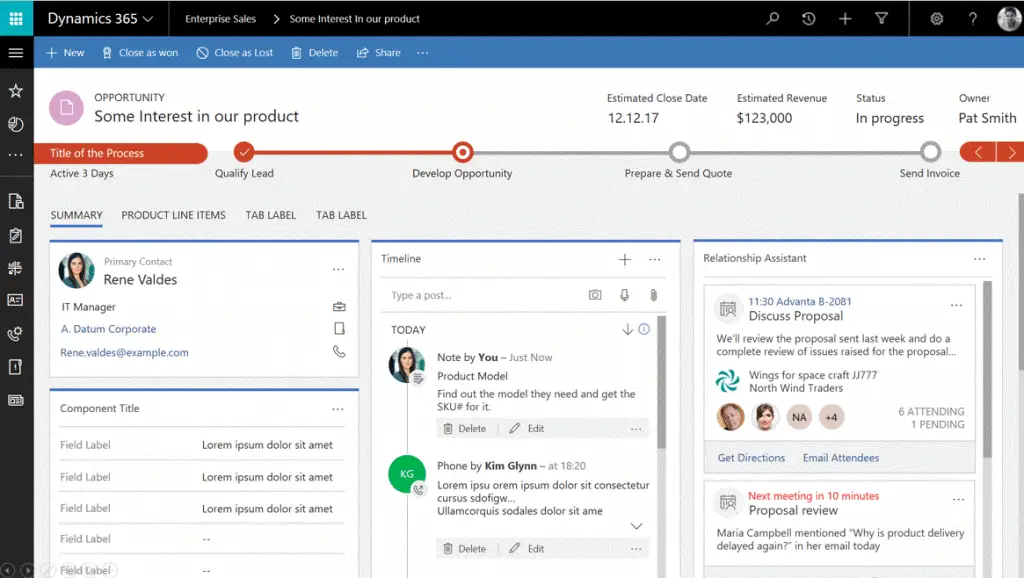Record audio with Timeline microphone icon
1024x578 pixels.
point(625,294)
